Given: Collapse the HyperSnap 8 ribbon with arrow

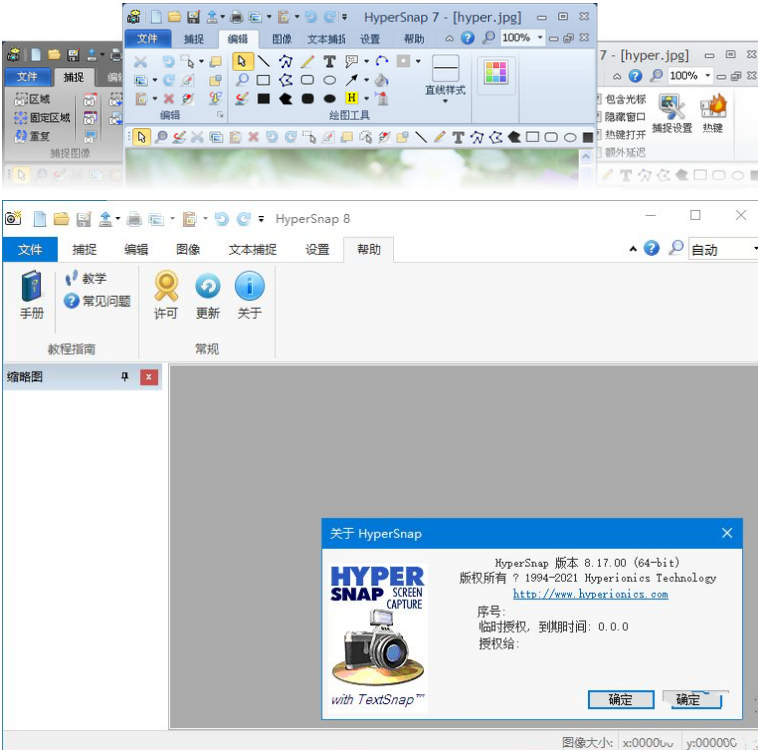Looking at the screenshot, I should 633,249.
